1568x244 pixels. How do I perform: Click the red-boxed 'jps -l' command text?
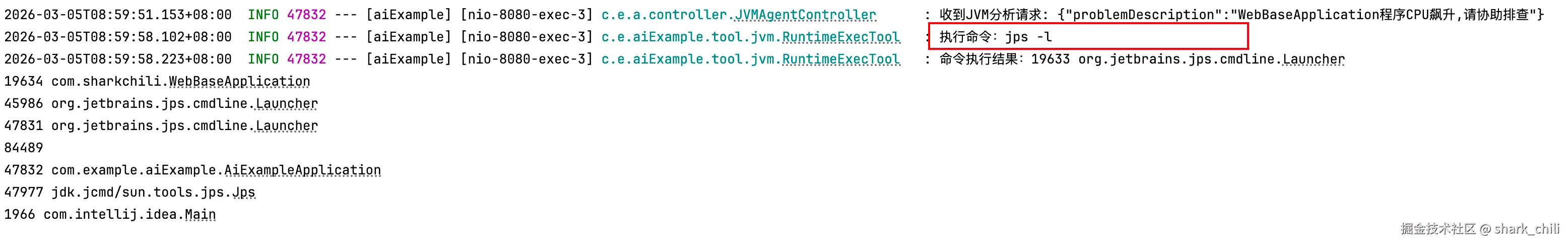(1028, 37)
